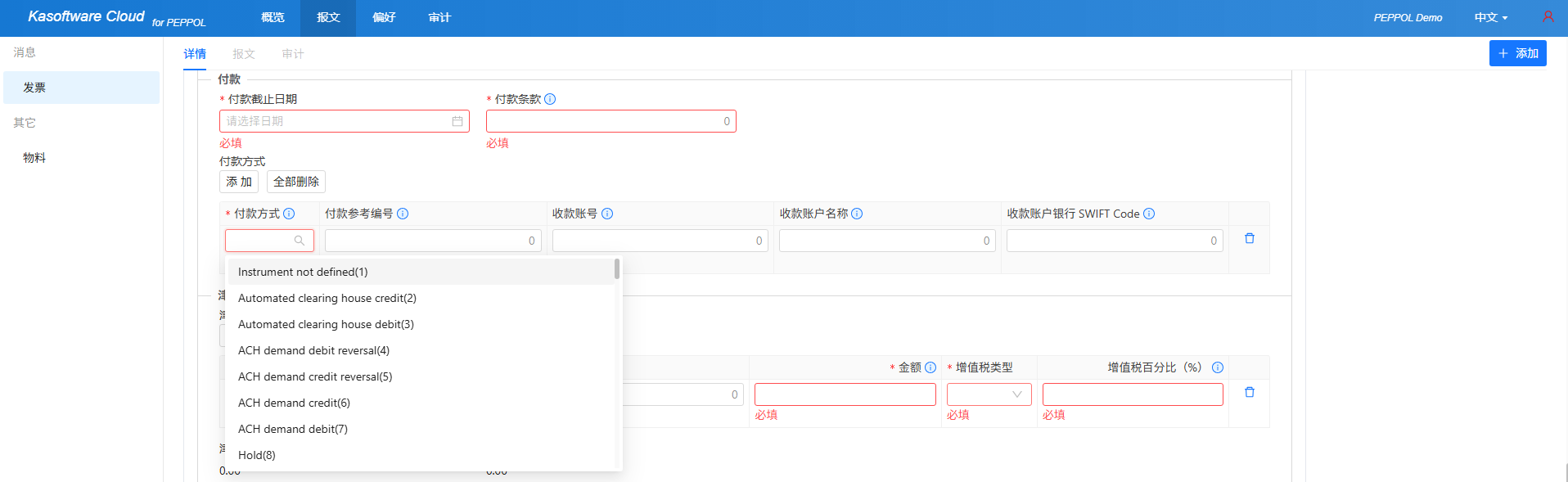The width and height of the screenshot is (1568, 482).
Task: Click the info icon next to 收款账号
Action: [607, 214]
